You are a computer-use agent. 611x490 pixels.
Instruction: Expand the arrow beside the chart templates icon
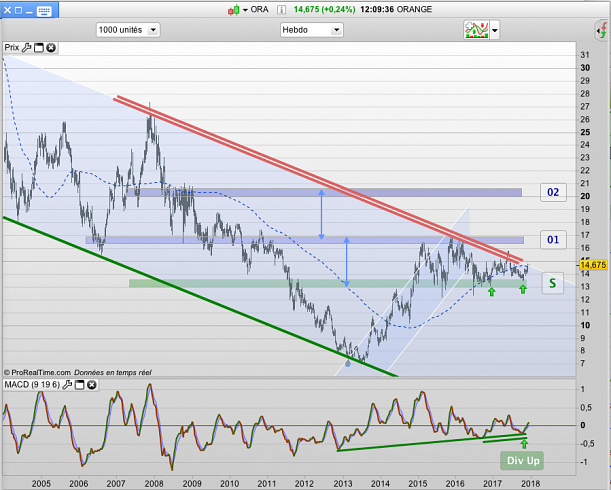494,30
